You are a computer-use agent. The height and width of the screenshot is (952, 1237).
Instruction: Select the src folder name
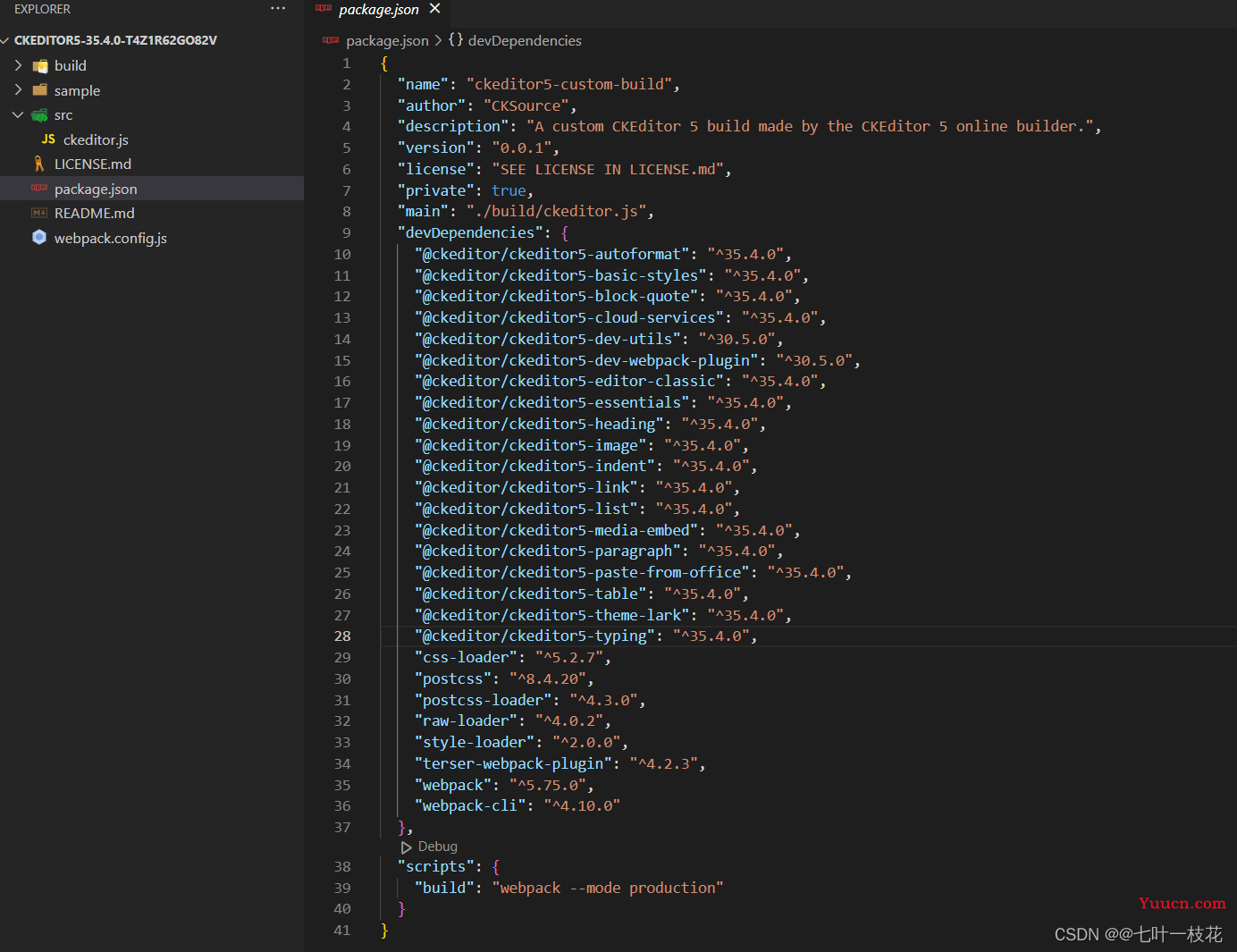click(x=63, y=114)
